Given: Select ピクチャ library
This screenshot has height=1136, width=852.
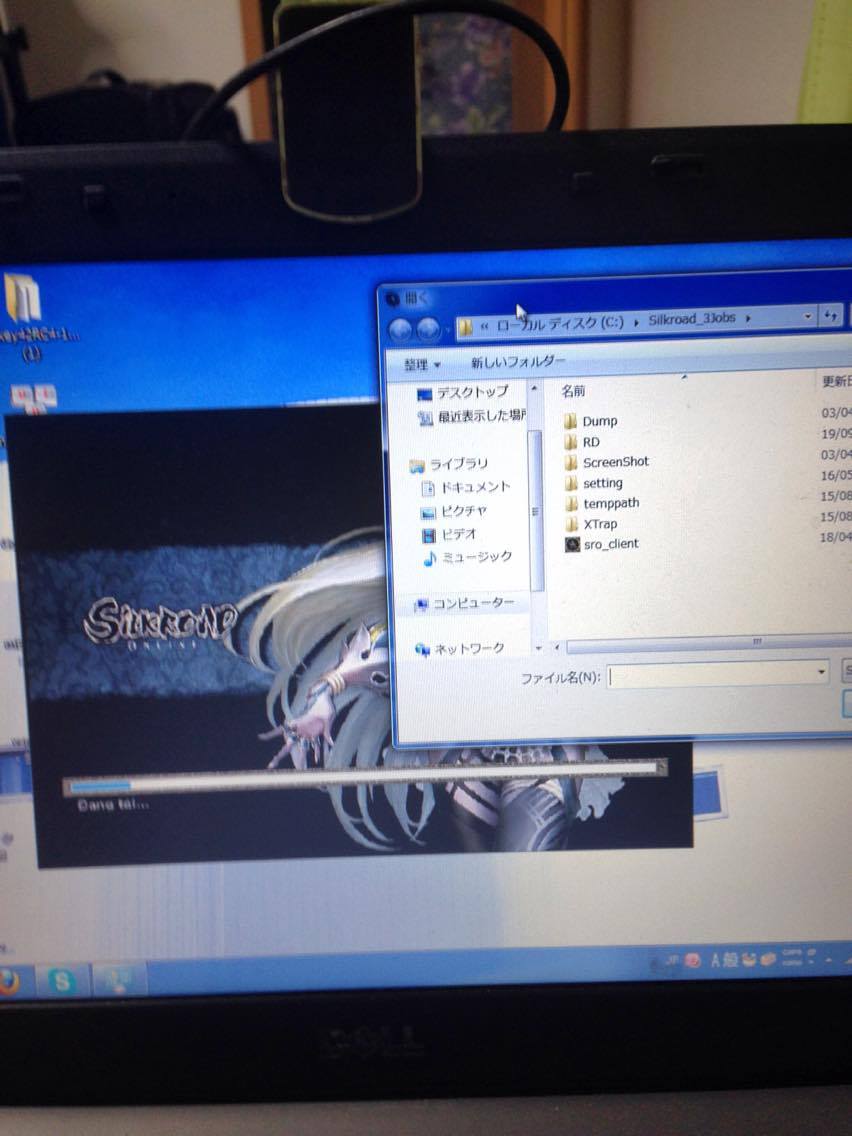Looking at the screenshot, I should tap(454, 511).
